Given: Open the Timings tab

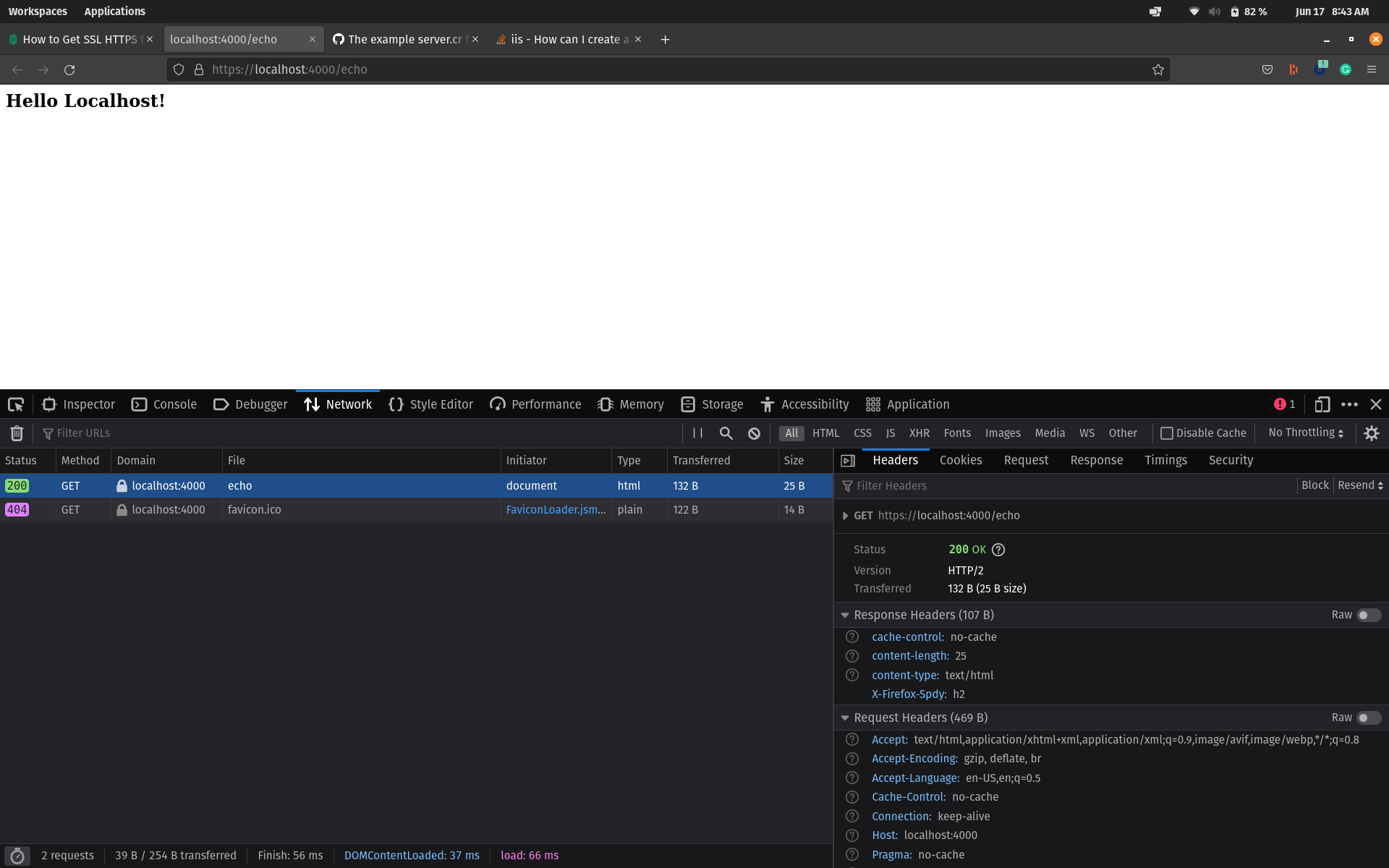Looking at the screenshot, I should [x=1165, y=460].
